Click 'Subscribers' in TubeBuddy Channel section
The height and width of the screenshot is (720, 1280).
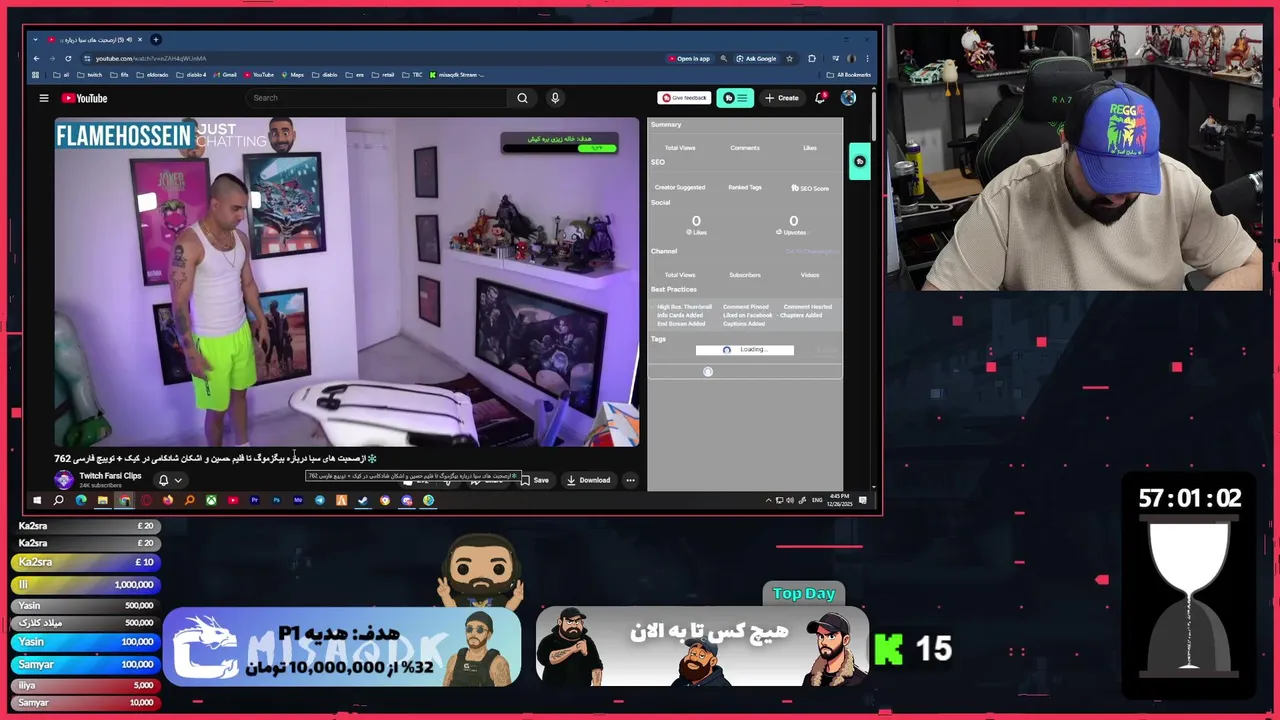[x=745, y=275]
